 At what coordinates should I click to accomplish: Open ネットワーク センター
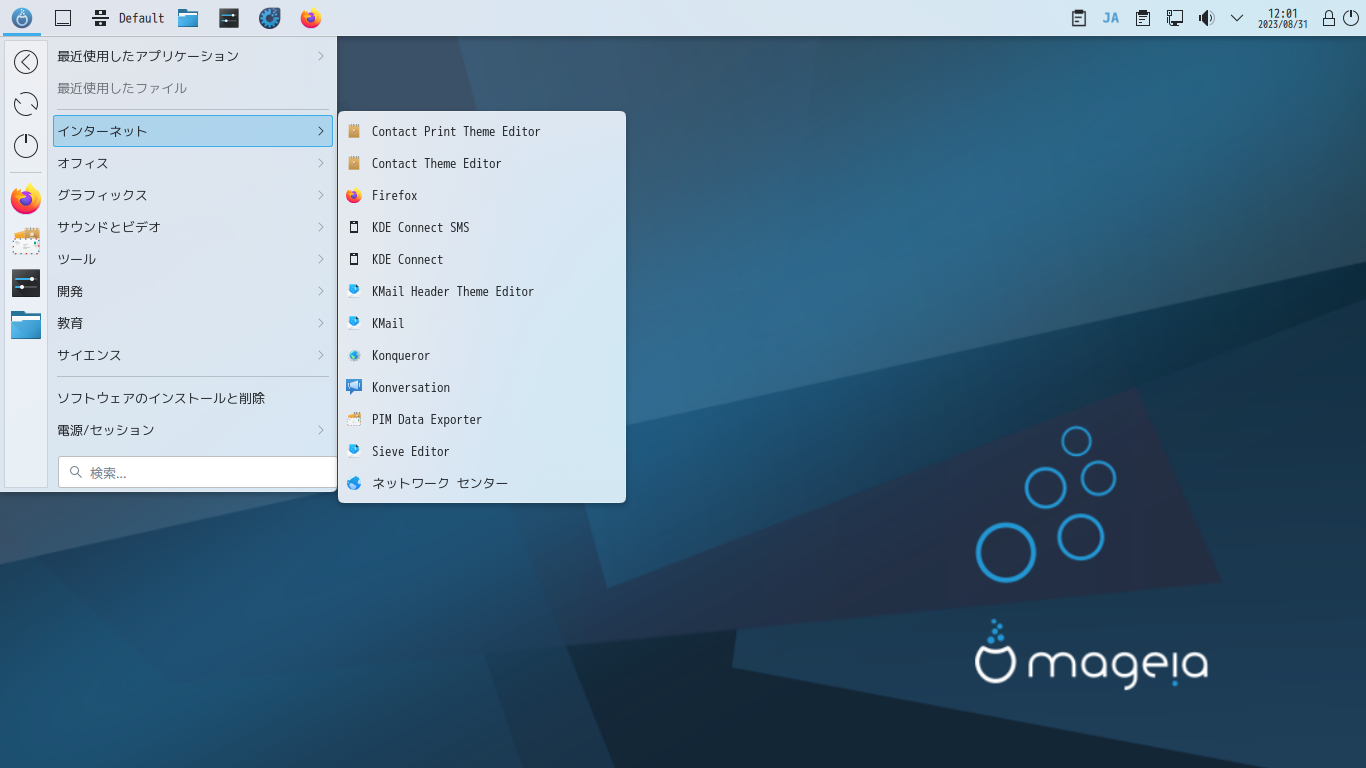tap(482, 483)
